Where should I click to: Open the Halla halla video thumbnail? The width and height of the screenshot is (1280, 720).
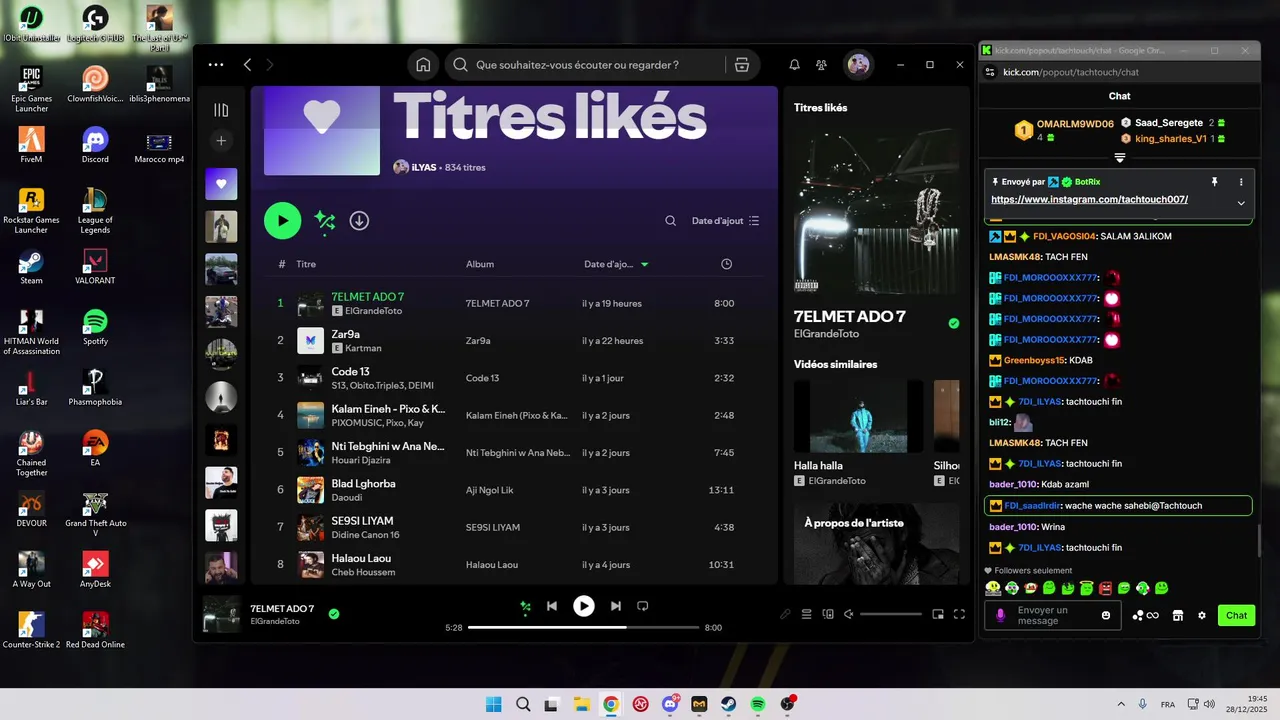(x=859, y=416)
